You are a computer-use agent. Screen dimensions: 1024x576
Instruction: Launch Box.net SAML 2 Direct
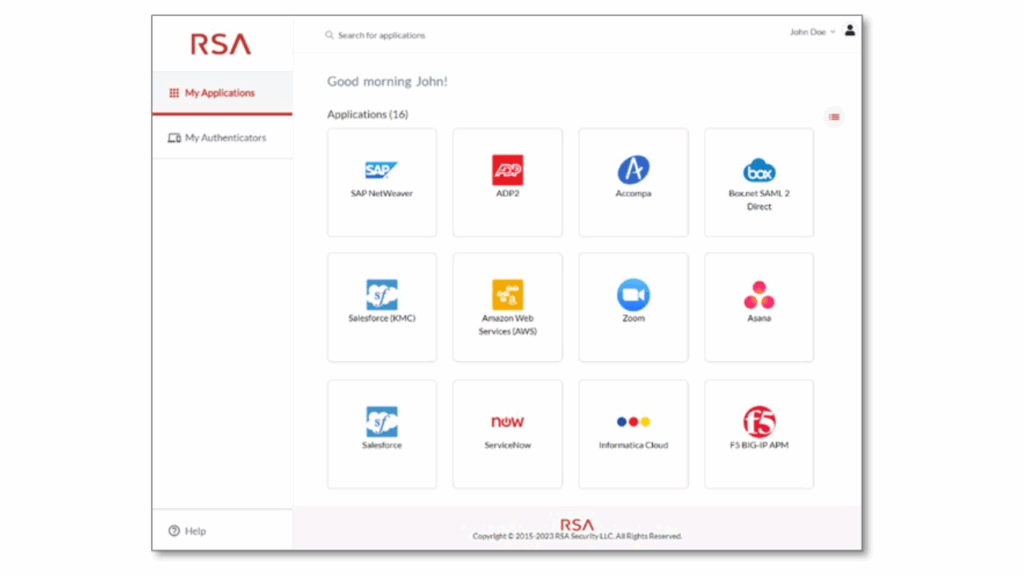click(759, 182)
